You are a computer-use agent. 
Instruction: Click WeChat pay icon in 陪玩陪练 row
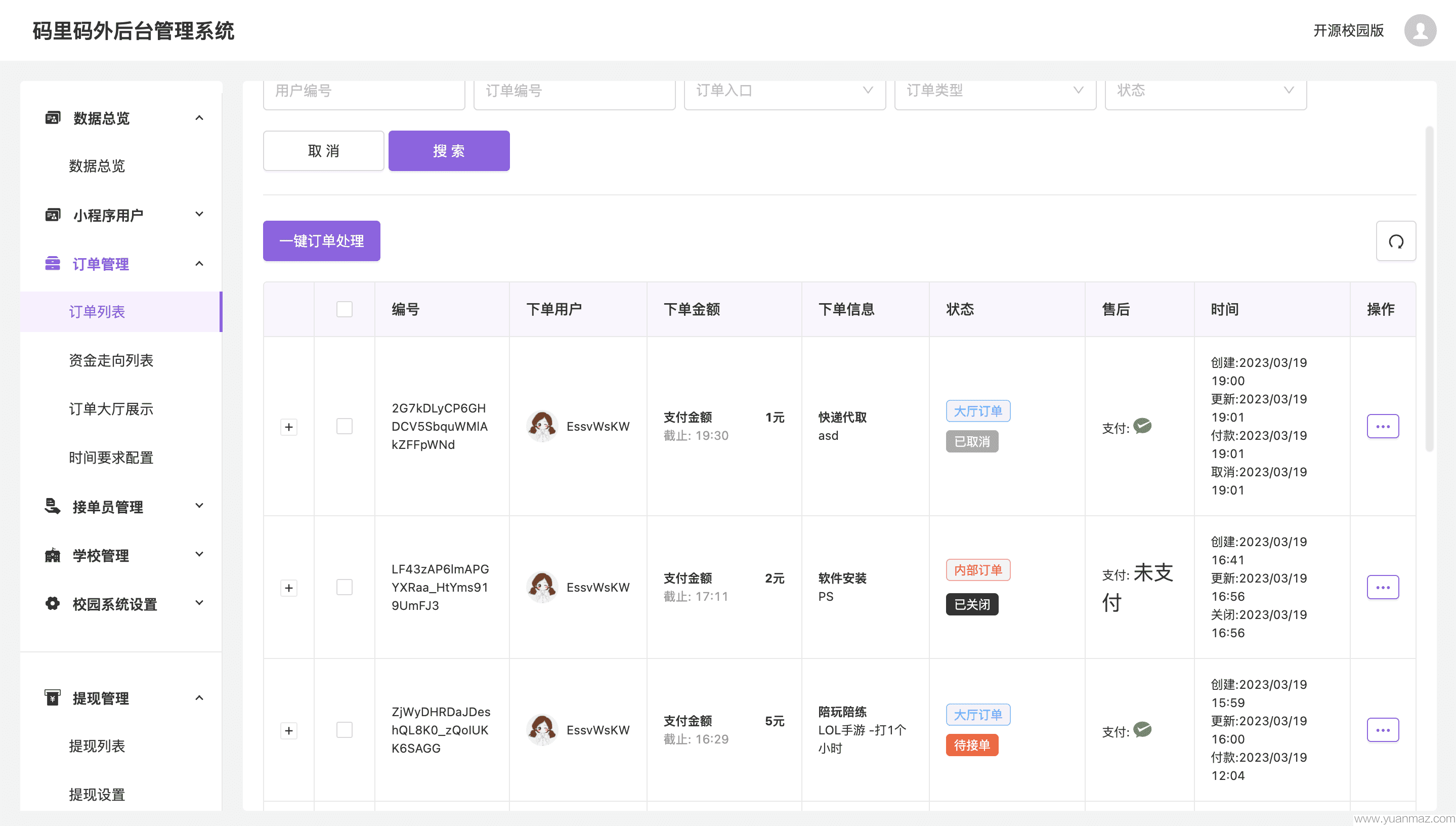pyautogui.click(x=1142, y=729)
